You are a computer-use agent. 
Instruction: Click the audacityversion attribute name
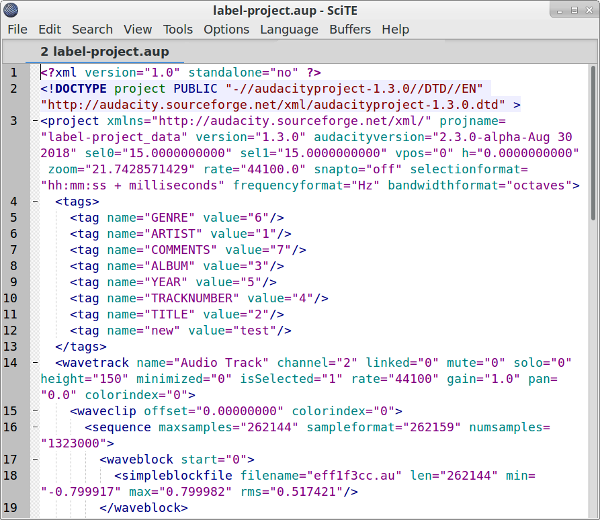[370, 137]
